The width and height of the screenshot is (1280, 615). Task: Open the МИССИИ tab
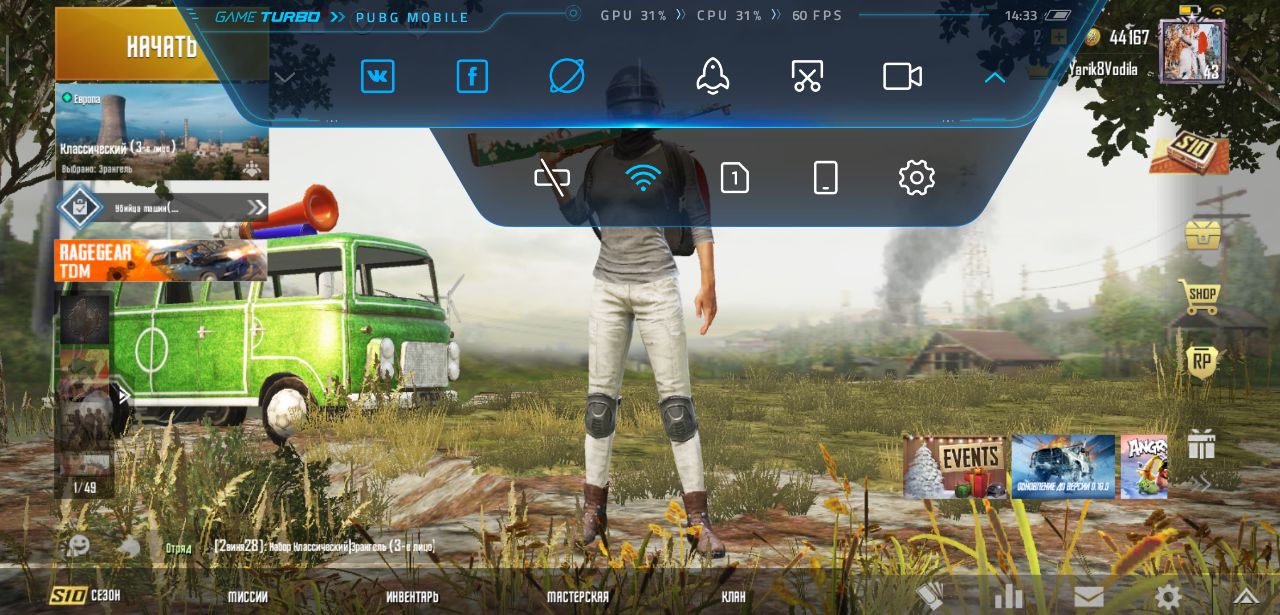pos(247,597)
